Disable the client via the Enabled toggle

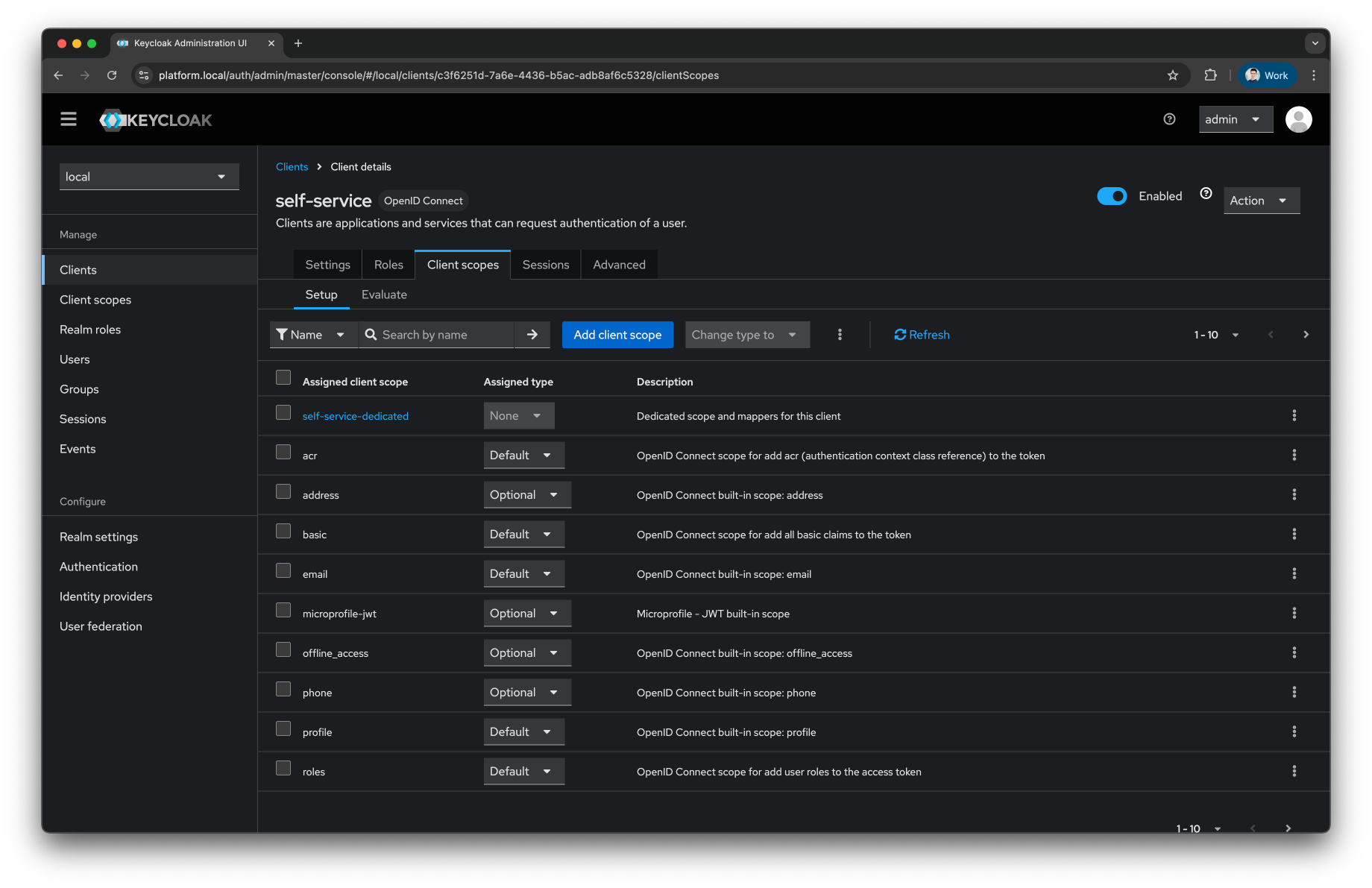pyautogui.click(x=1112, y=195)
